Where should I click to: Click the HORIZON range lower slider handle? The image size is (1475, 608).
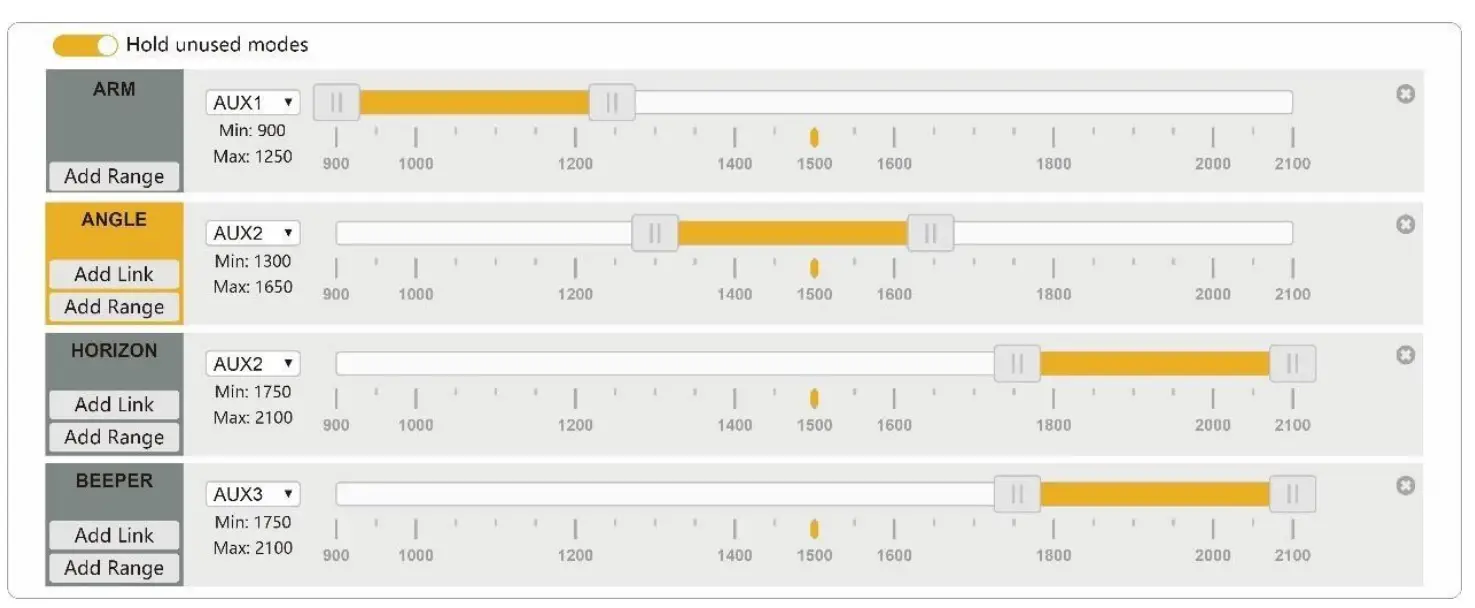click(x=1017, y=364)
